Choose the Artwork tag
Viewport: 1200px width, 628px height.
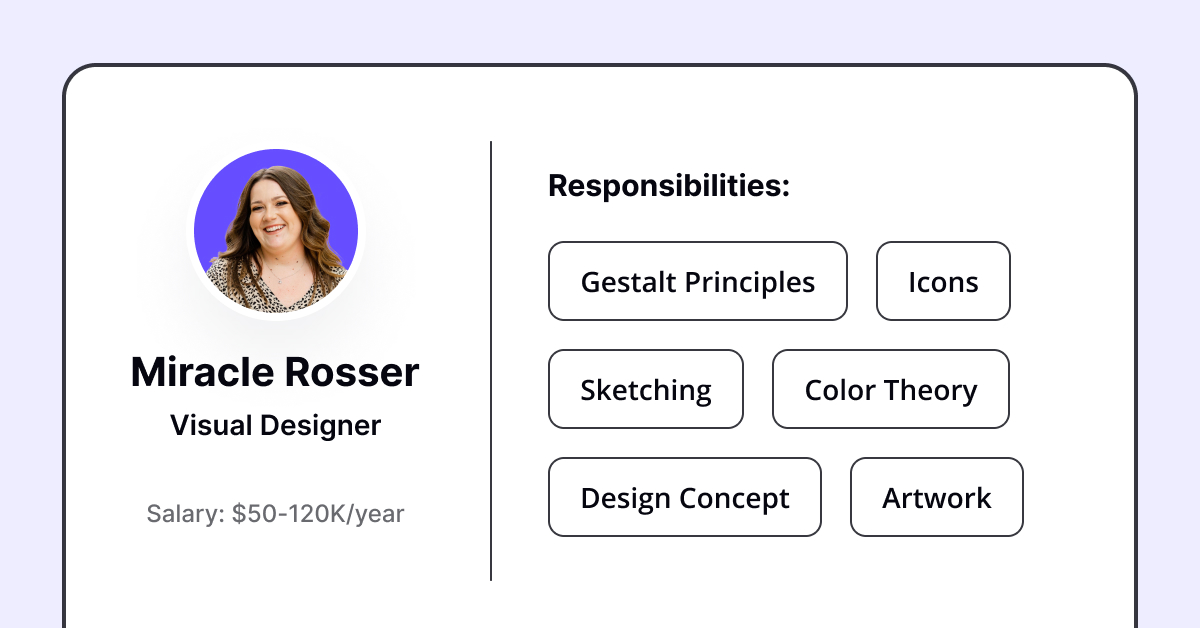[x=937, y=497]
